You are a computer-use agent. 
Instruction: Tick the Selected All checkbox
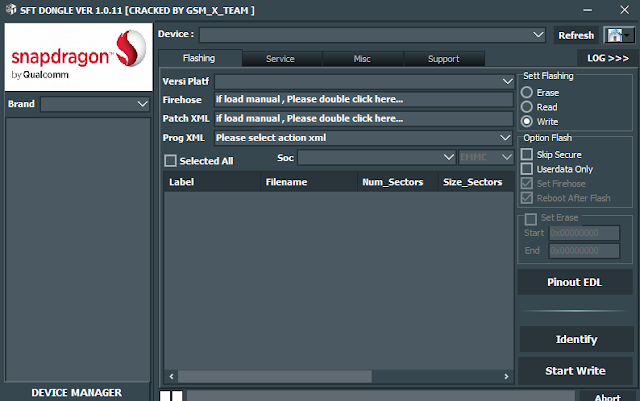(x=170, y=161)
